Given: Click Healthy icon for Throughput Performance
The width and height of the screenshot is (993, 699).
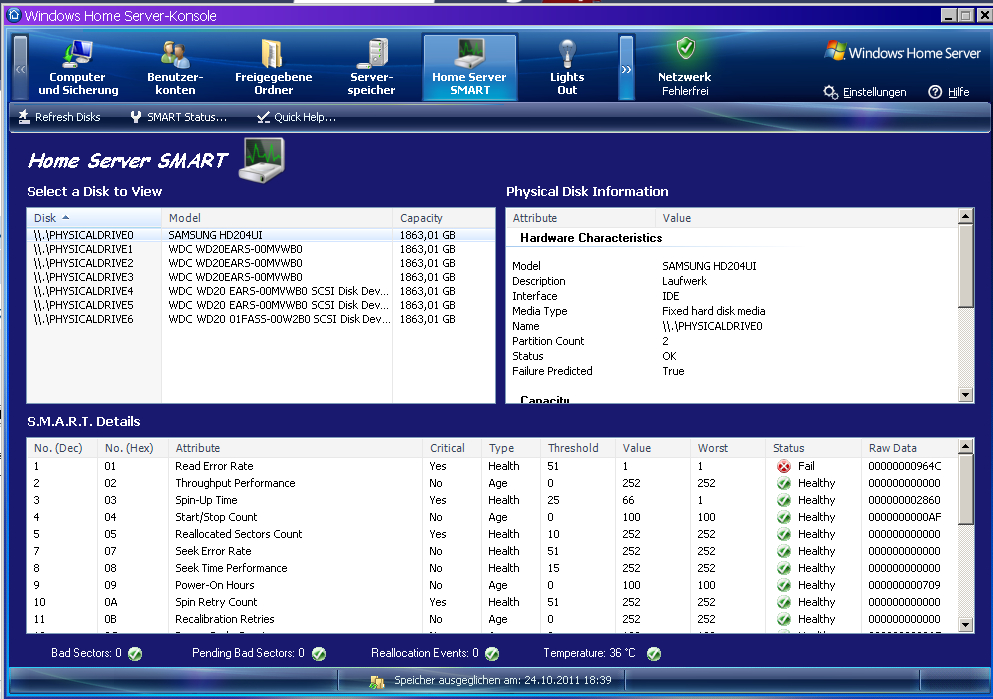Looking at the screenshot, I should 784,483.
